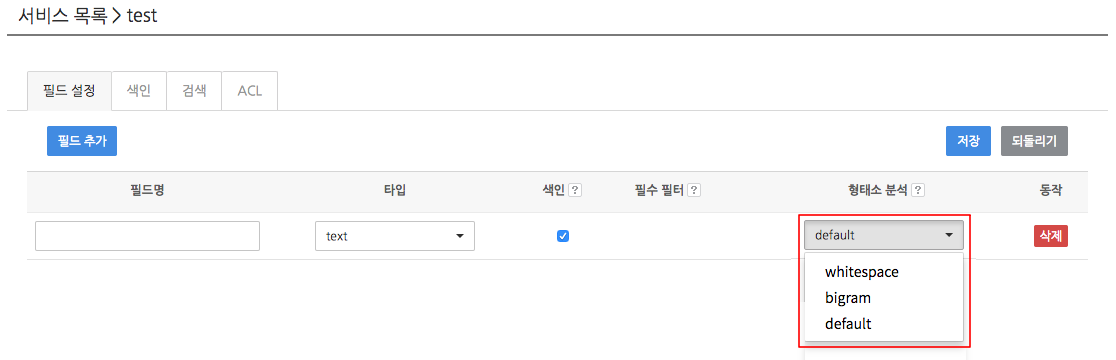Click the 되돌리기 button
The width and height of the screenshot is (1116, 360).
(x=1034, y=141)
